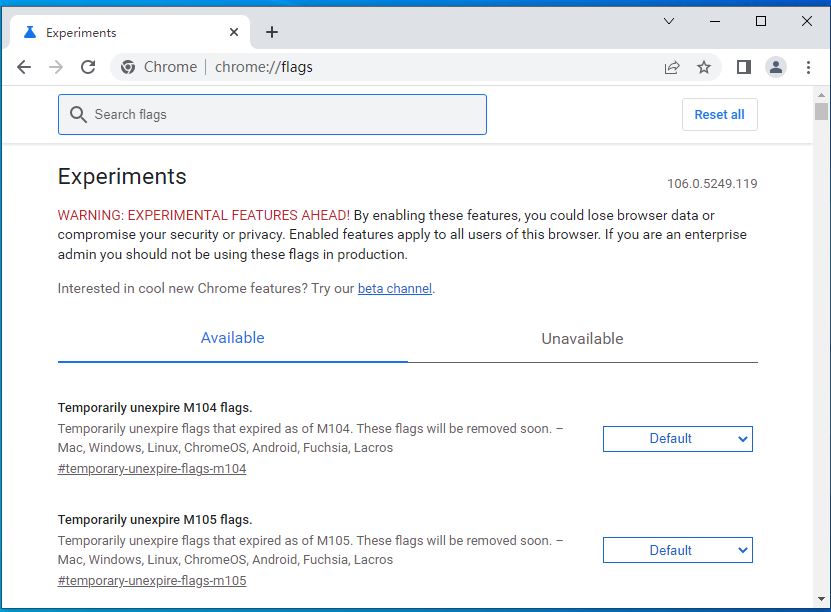This screenshot has height=612, width=831.
Task: Click the red WARNING: EXPERIMENTAL FEATURES AHEAD! text
Action: (204, 215)
